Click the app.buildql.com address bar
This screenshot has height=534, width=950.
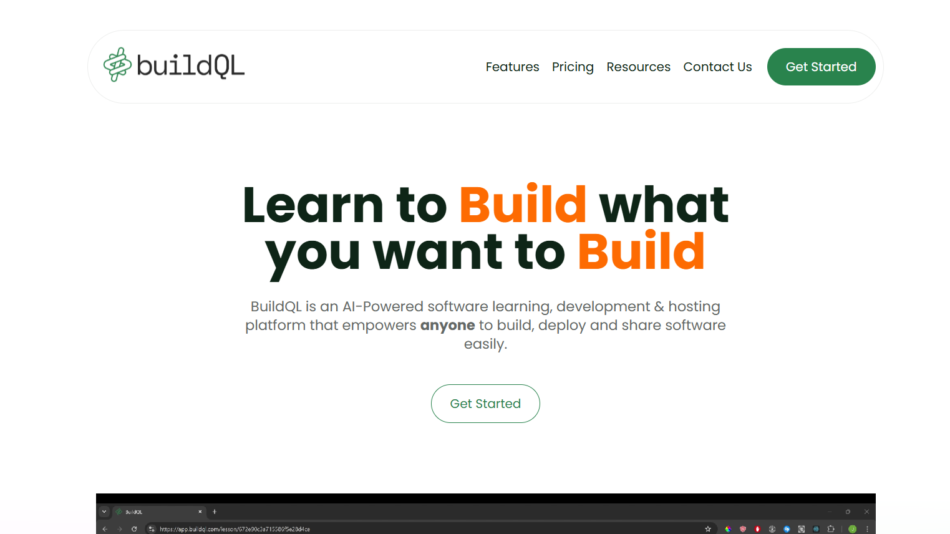coord(431,529)
